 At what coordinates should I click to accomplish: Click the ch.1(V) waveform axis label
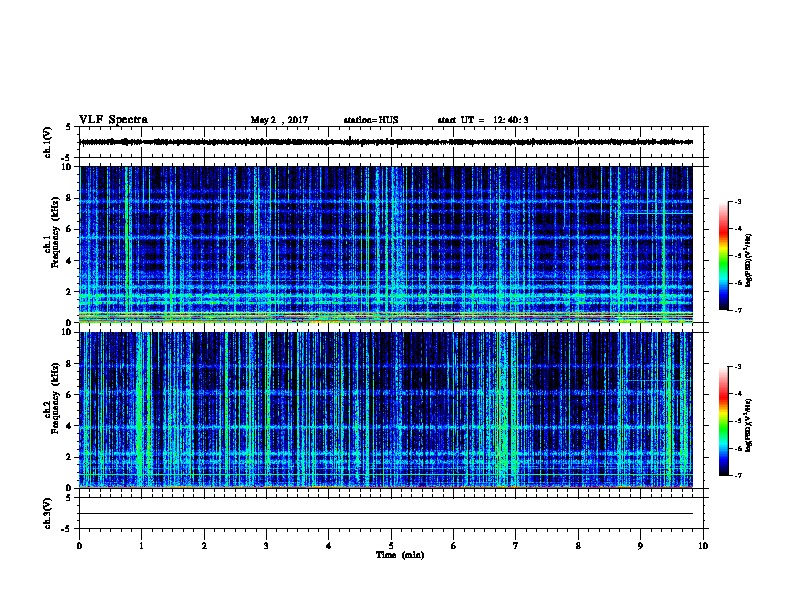[48, 142]
